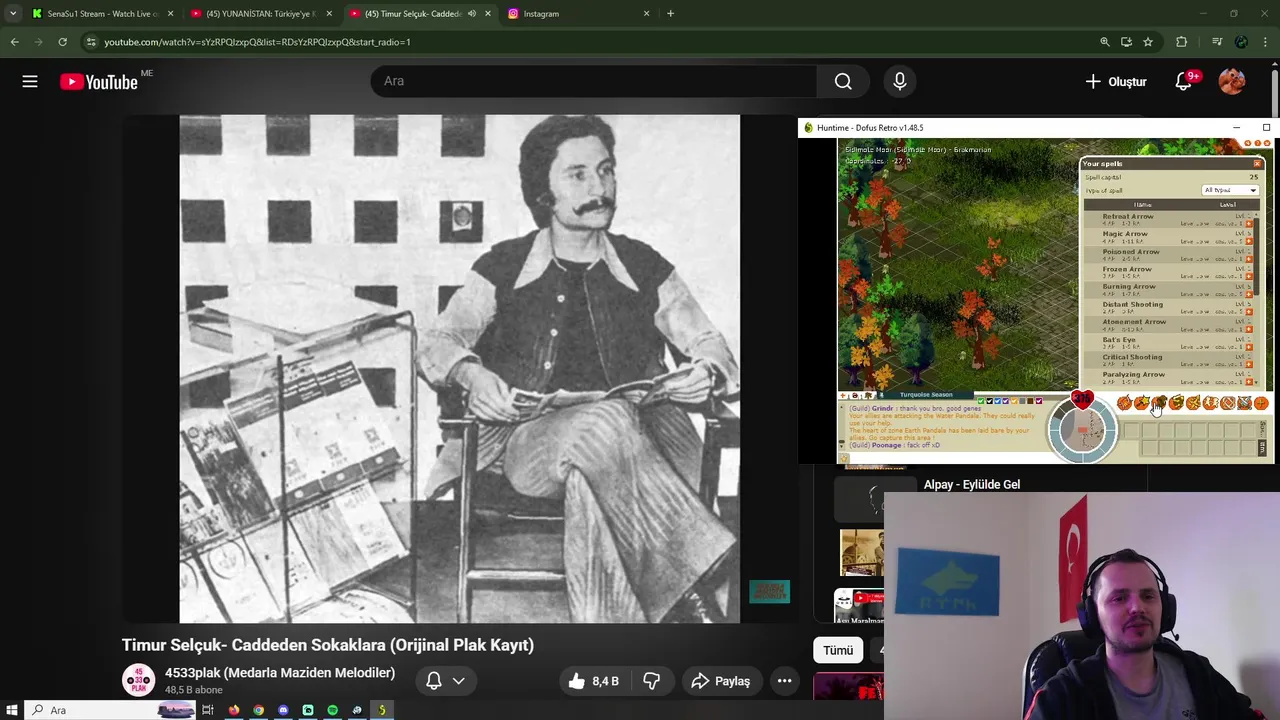The height and width of the screenshot is (720, 1280).
Task: Open Task View on the taskbar
Action: tap(208, 710)
